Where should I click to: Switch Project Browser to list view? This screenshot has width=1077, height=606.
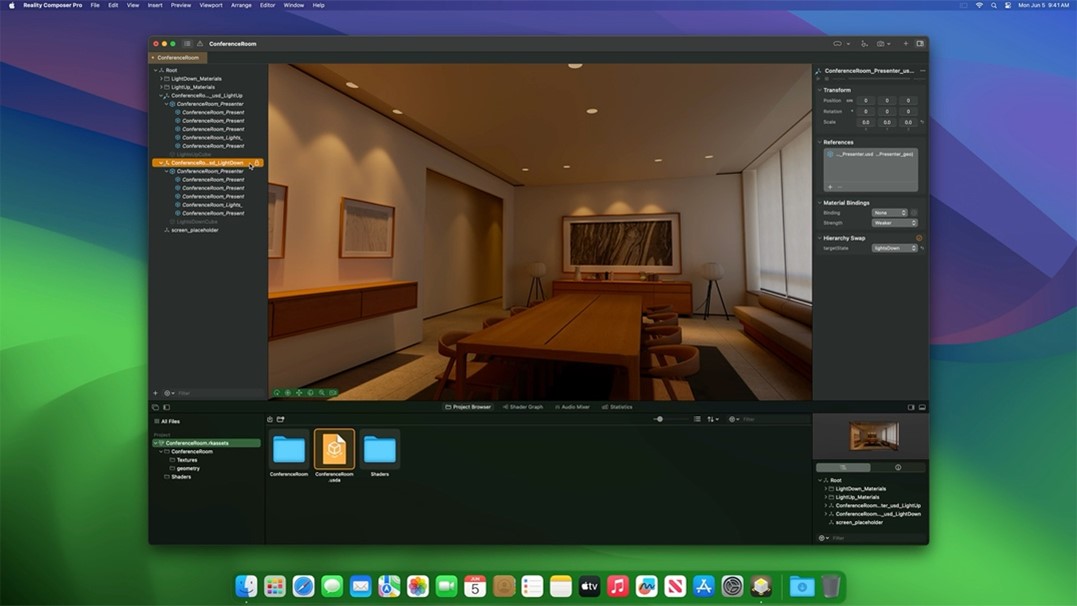coord(697,420)
